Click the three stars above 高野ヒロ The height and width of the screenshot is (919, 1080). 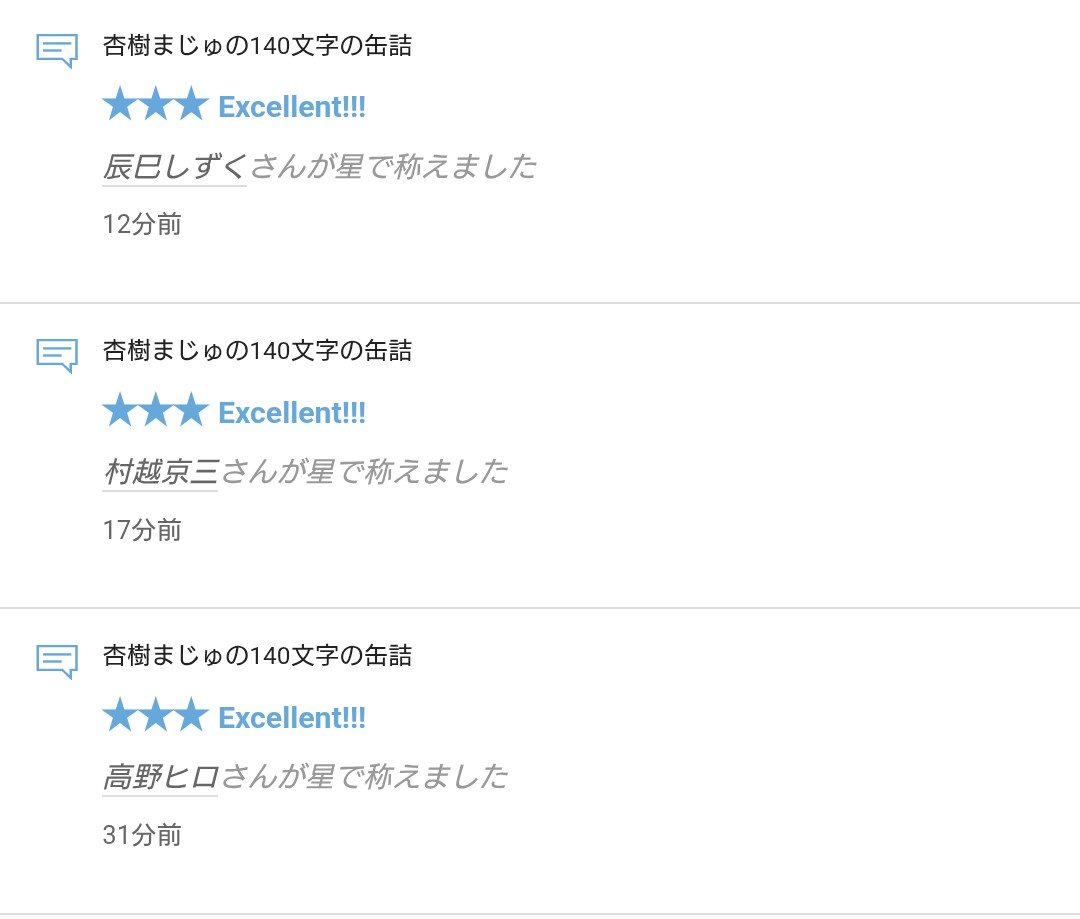pyautogui.click(x=155, y=716)
